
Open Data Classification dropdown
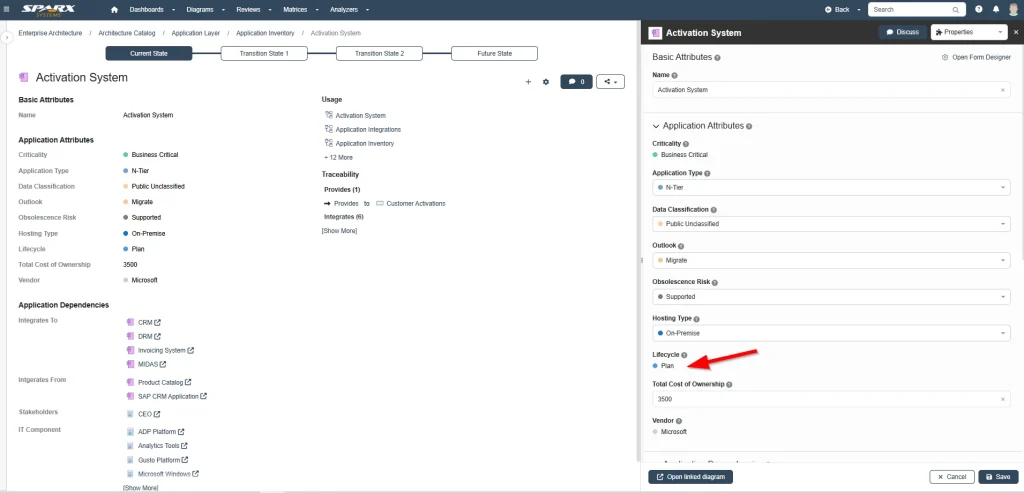[831, 224]
